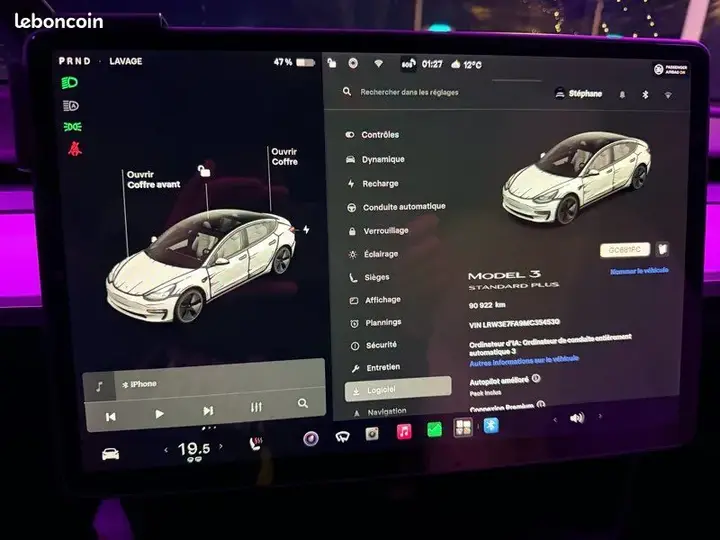The height and width of the screenshot is (540, 720).
Task: Tap the VIN number text
Action: click(x=514, y=324)
